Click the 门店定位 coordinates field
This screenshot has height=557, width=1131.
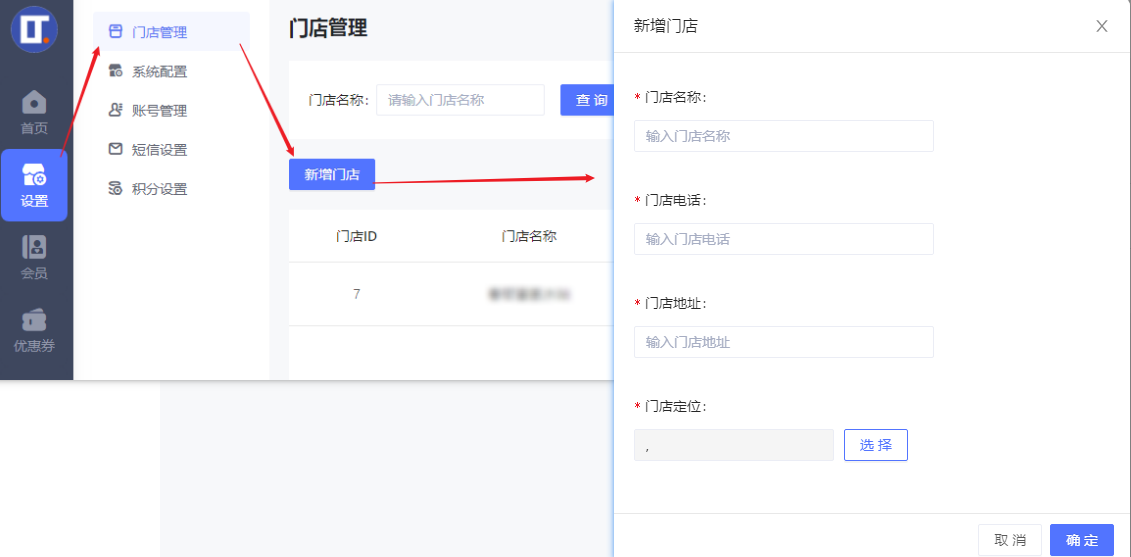click(734, 445)
